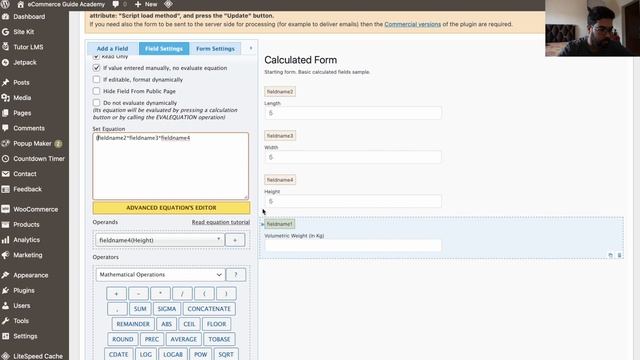640x360 pixels.
Task: Click the Plugins sidebar icon
Action: coord(5,290)
